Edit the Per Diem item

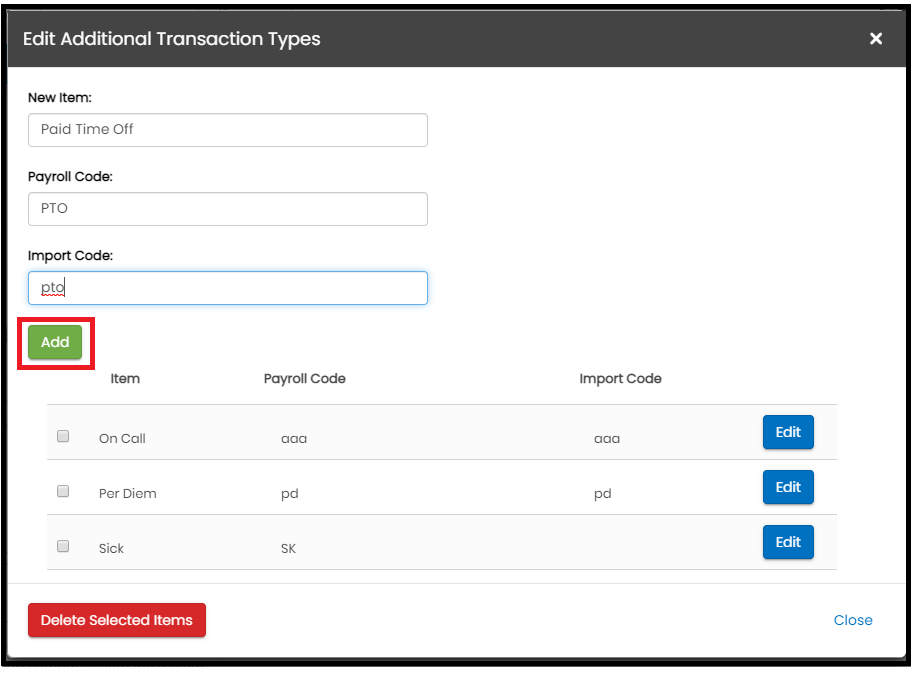pos(788,487)
